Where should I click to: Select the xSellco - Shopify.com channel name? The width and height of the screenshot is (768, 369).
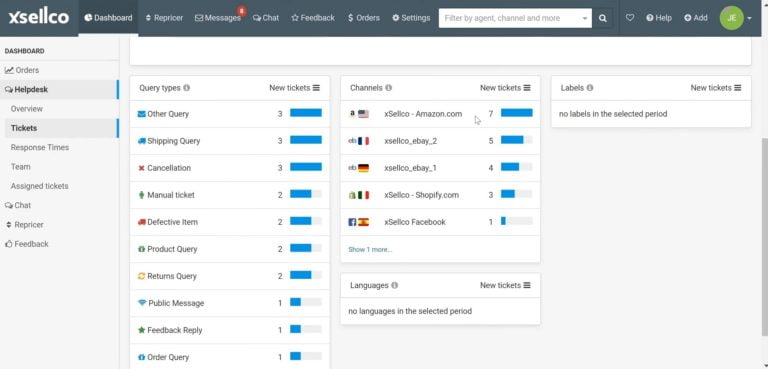[x=421, y=195]
